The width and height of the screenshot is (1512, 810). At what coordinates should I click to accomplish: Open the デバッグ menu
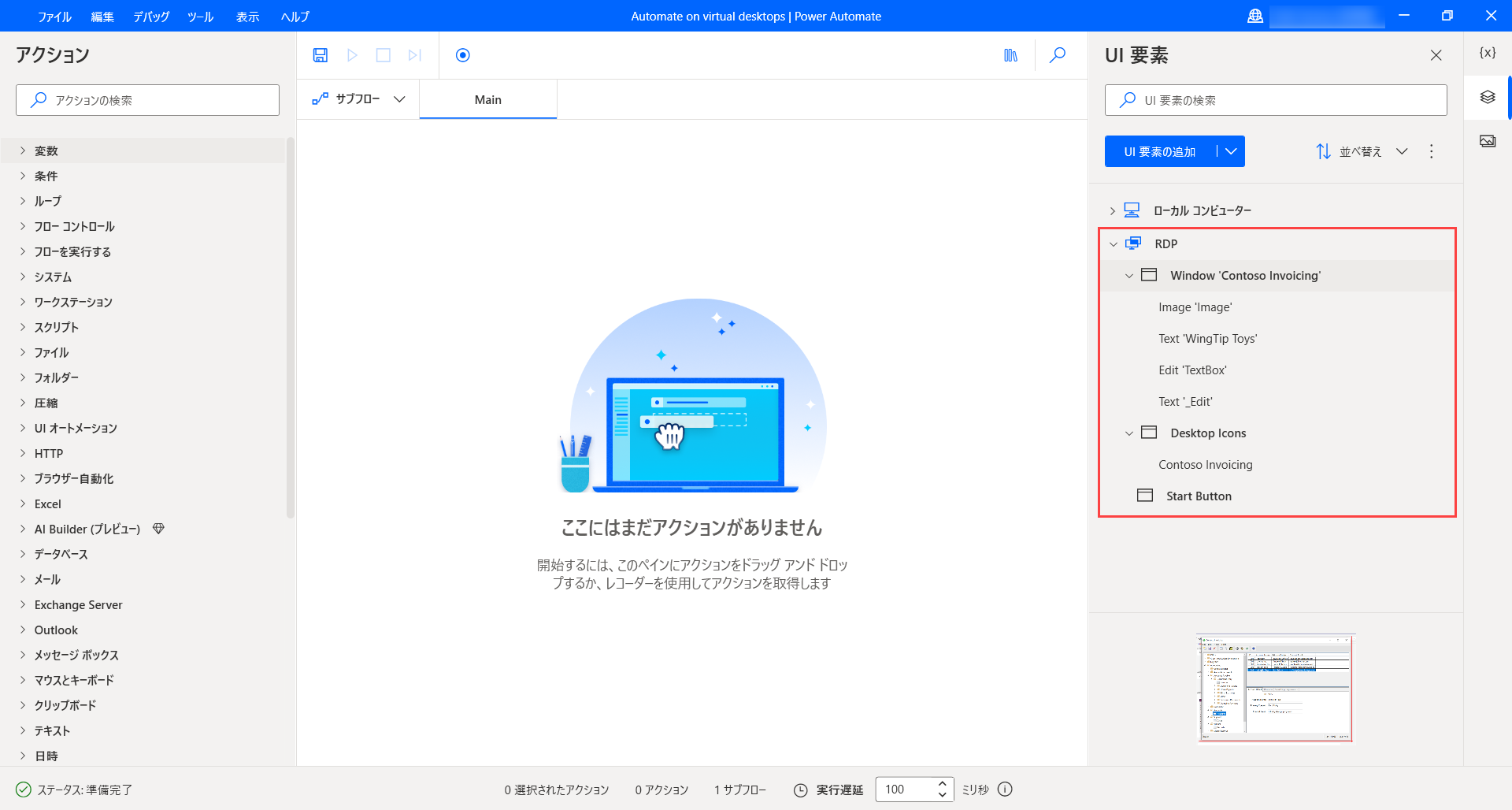tap(151, 17)
